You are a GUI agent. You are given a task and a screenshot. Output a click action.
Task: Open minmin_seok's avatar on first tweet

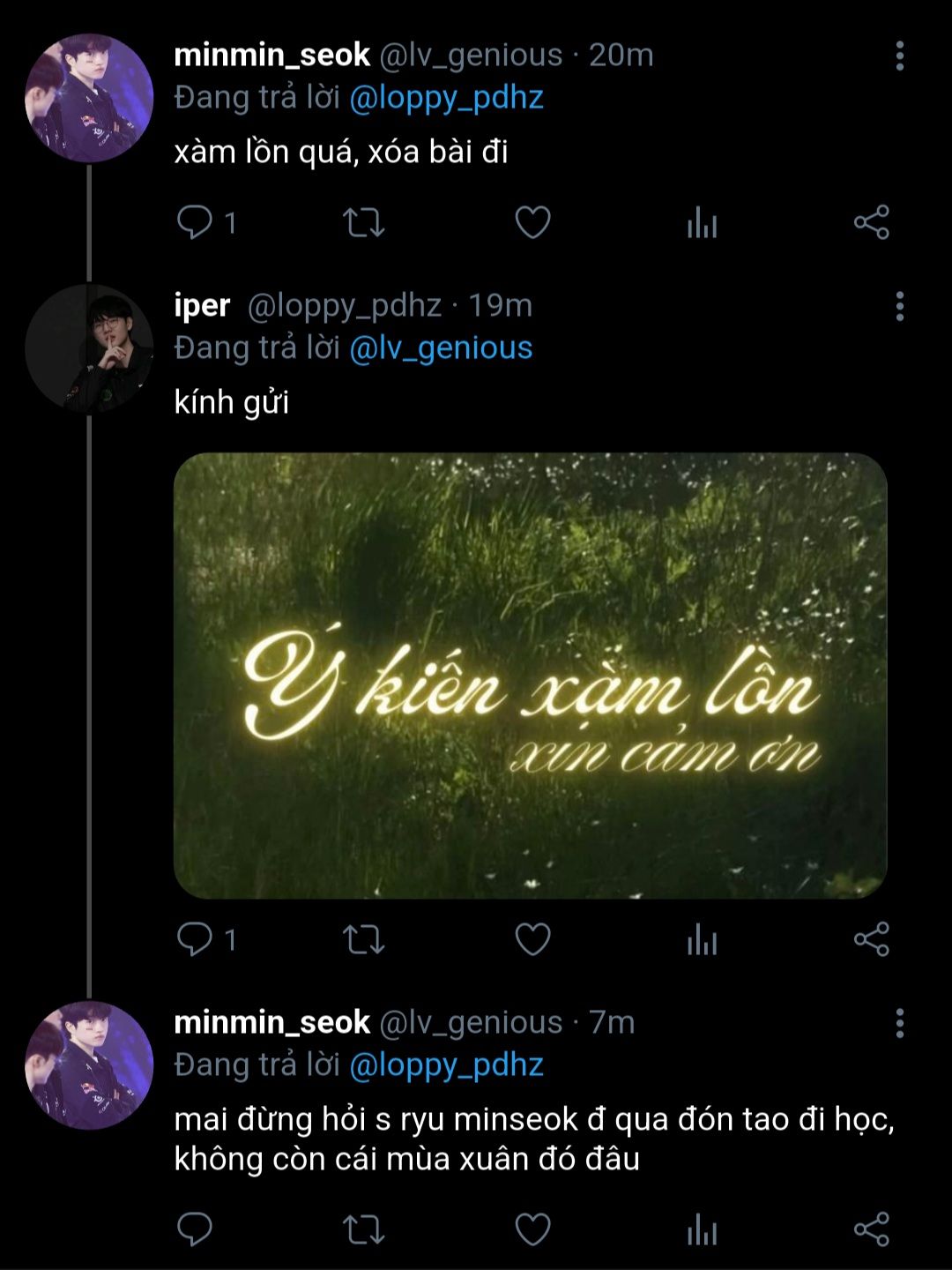click(89, 98)
